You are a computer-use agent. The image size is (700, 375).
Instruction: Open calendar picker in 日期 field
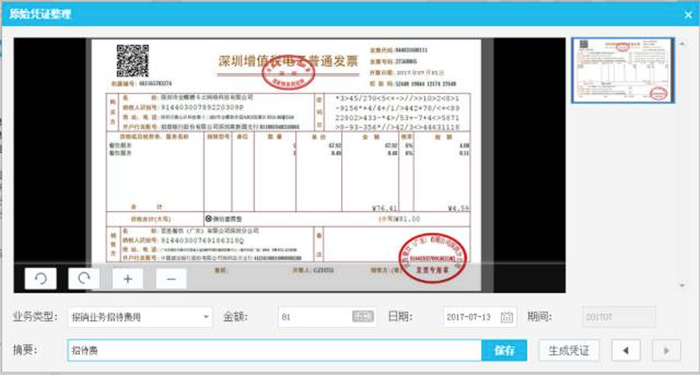click(x=506, y=317)
